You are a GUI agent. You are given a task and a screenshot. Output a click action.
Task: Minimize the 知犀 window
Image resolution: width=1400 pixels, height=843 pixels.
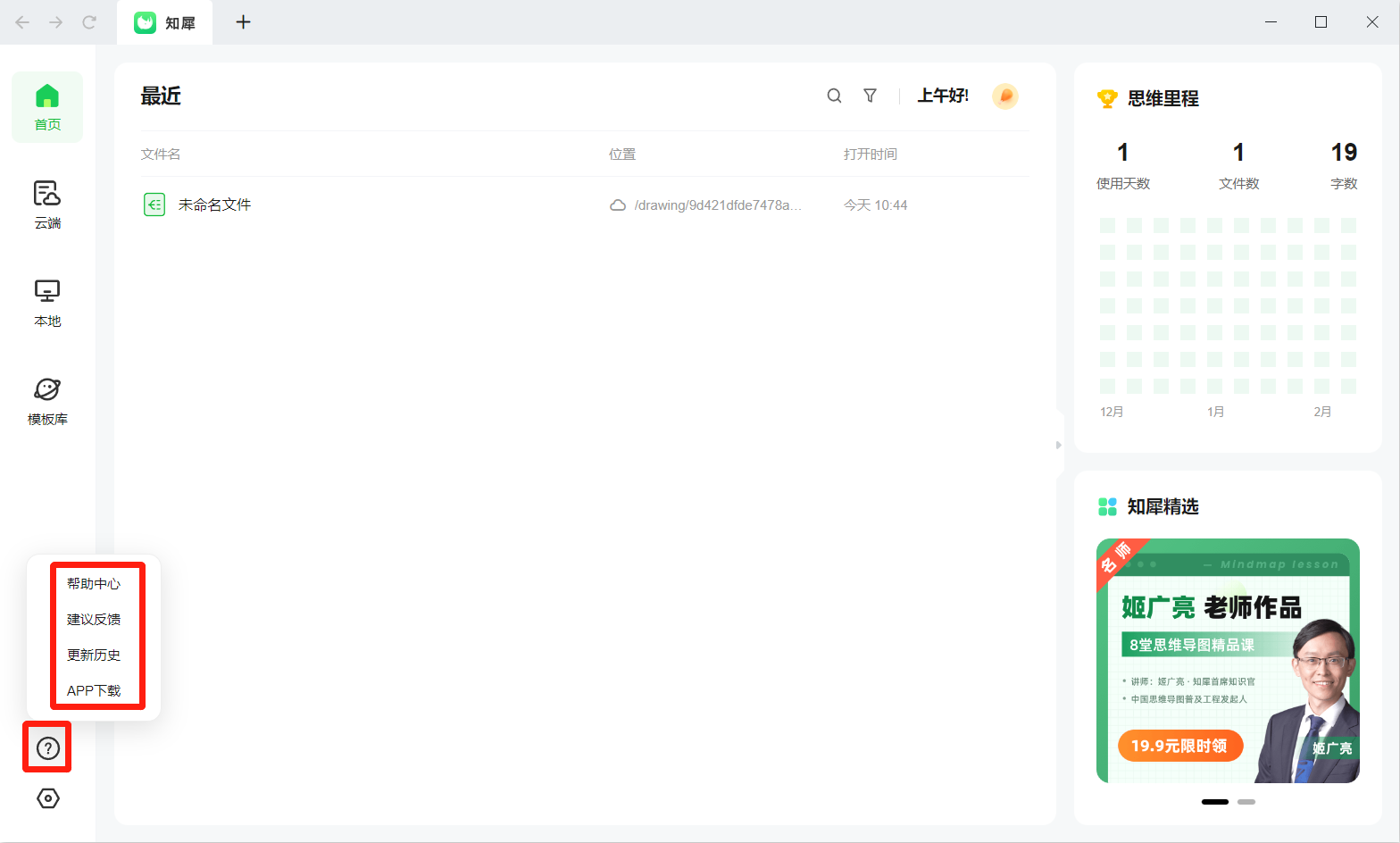(1271, 22)
